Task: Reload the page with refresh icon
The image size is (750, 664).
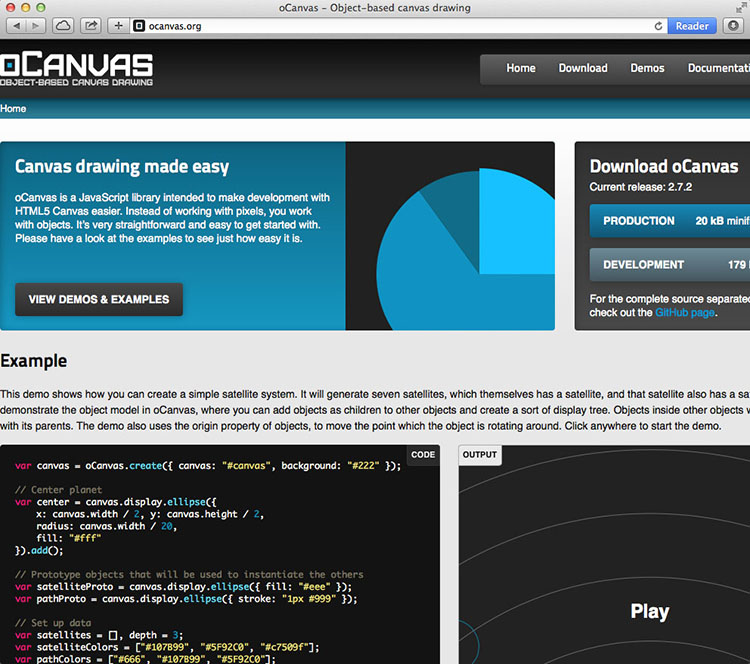Action: tap(658, 26)
